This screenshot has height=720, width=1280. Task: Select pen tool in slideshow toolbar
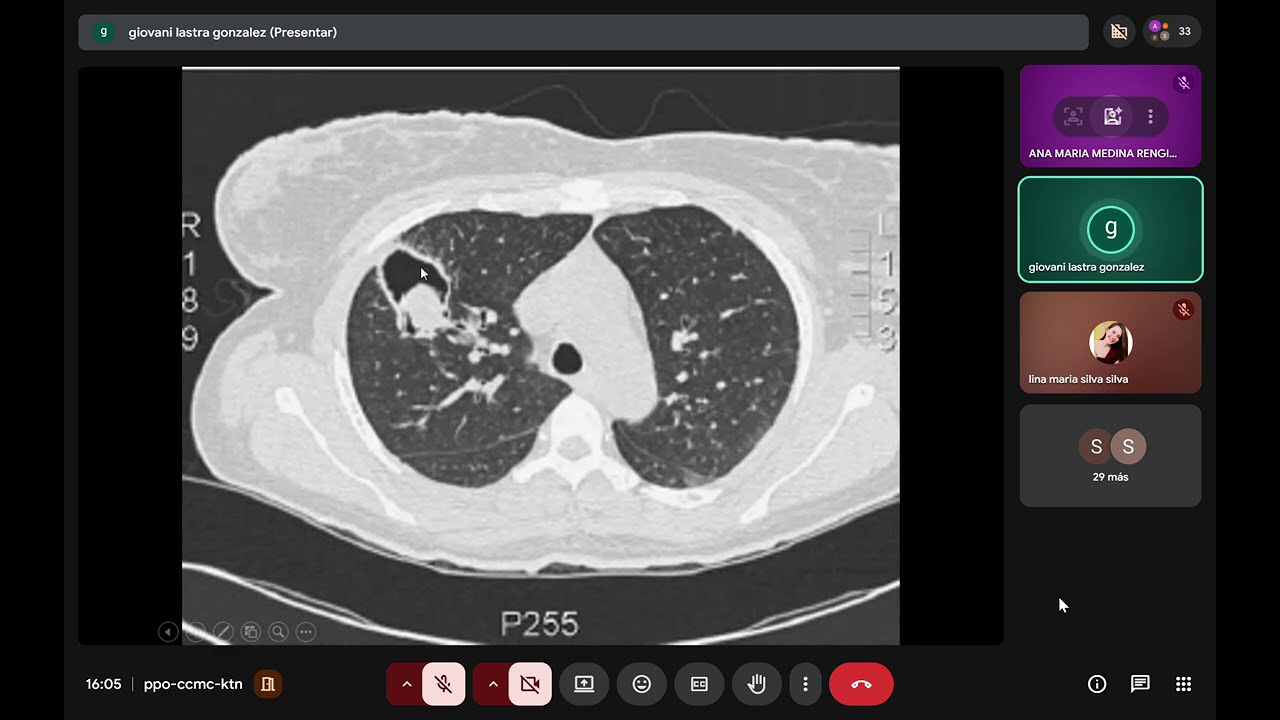223,632
